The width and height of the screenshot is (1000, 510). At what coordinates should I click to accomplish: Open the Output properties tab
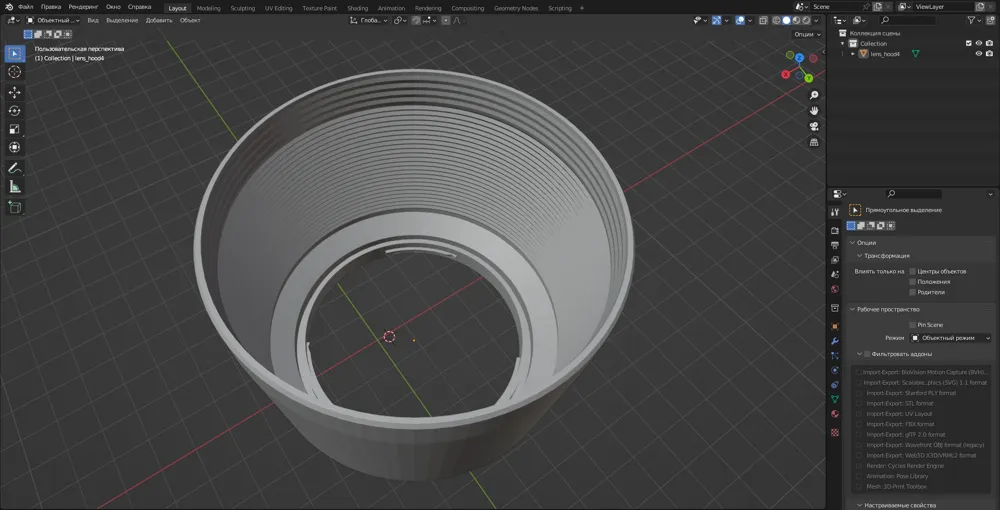pos(835,245)
